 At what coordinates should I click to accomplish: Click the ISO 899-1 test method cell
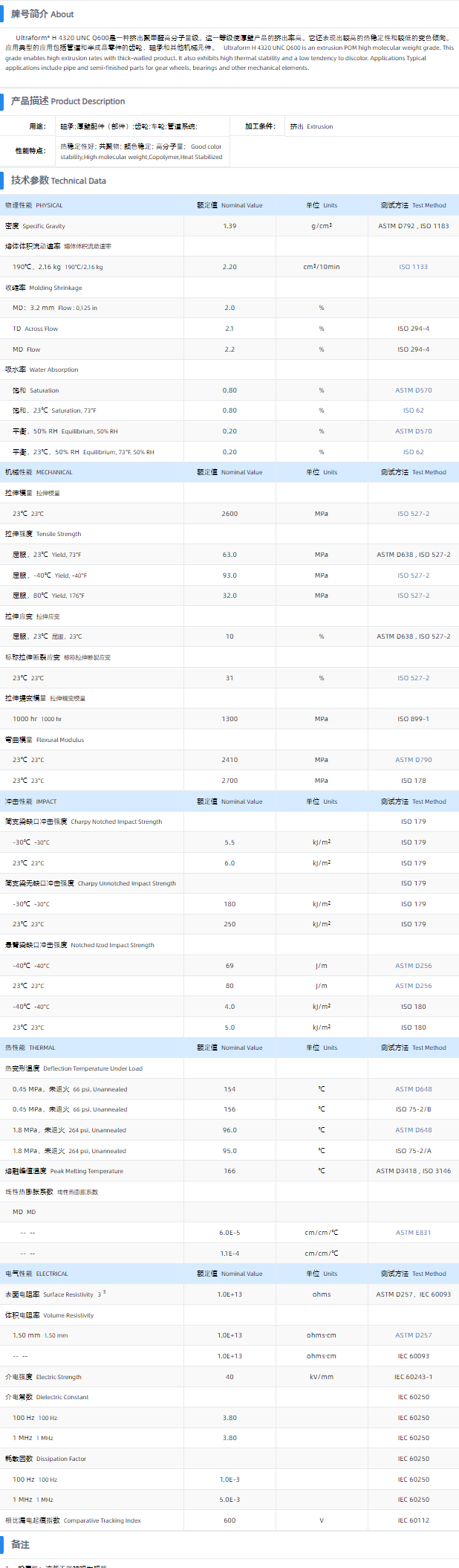[413, 719]
